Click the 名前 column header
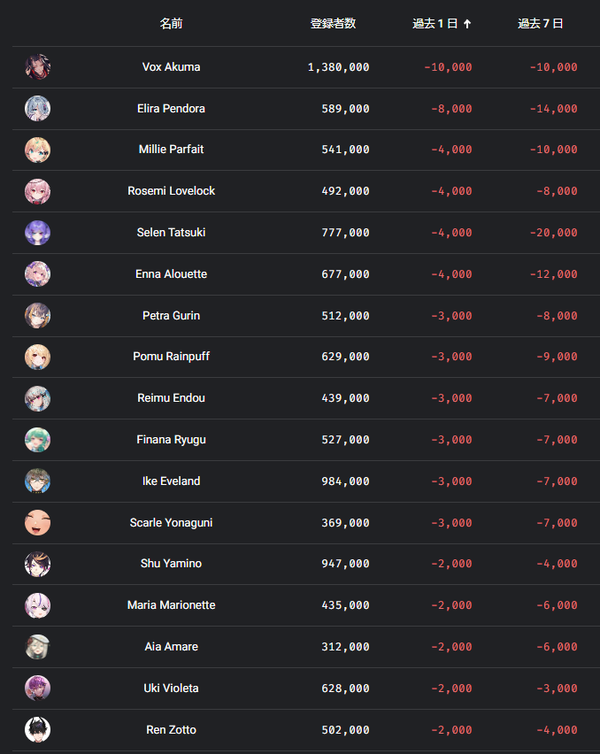 (x=171, y=23)
